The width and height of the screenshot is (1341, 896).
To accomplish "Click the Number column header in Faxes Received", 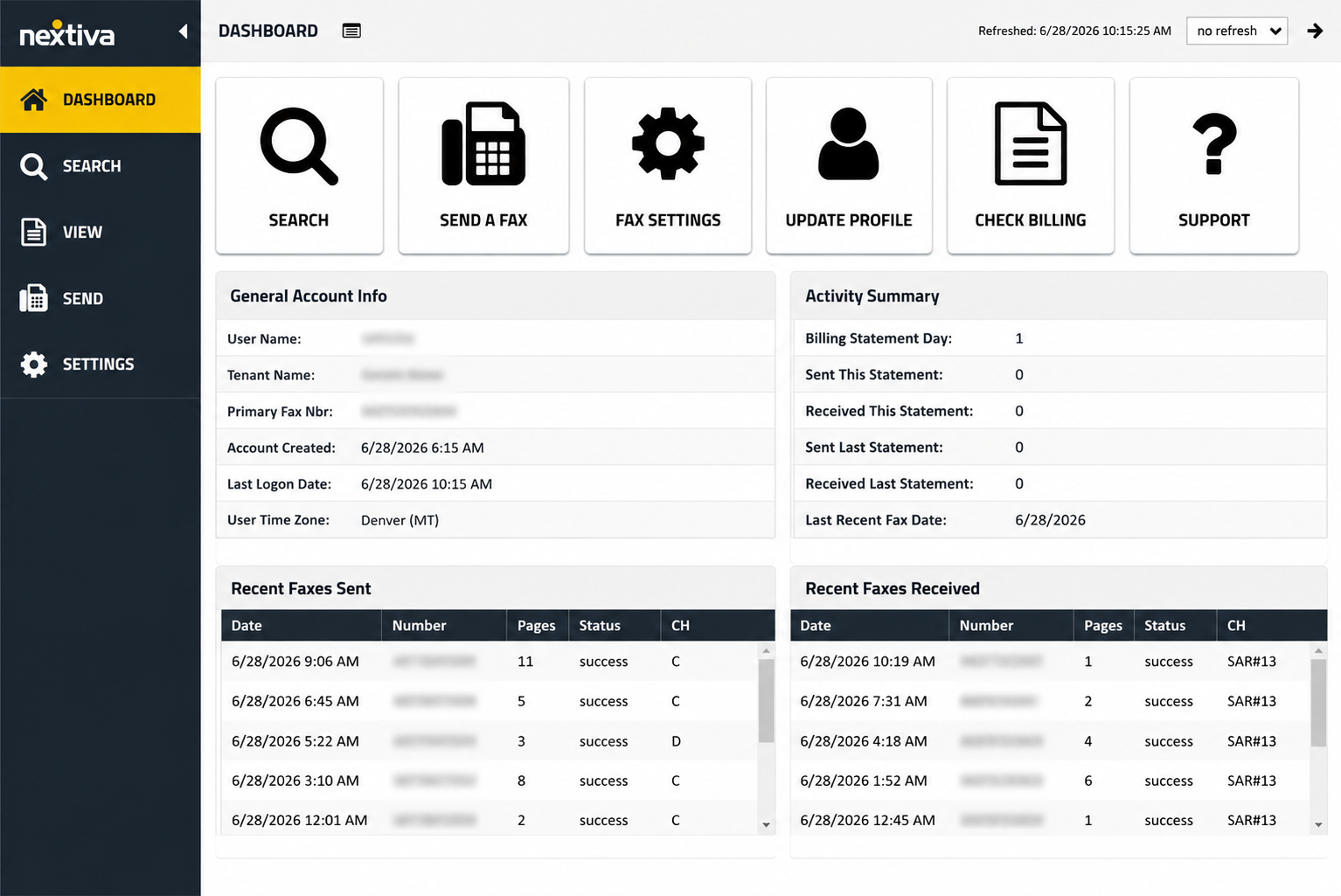I will point(1011,626).
